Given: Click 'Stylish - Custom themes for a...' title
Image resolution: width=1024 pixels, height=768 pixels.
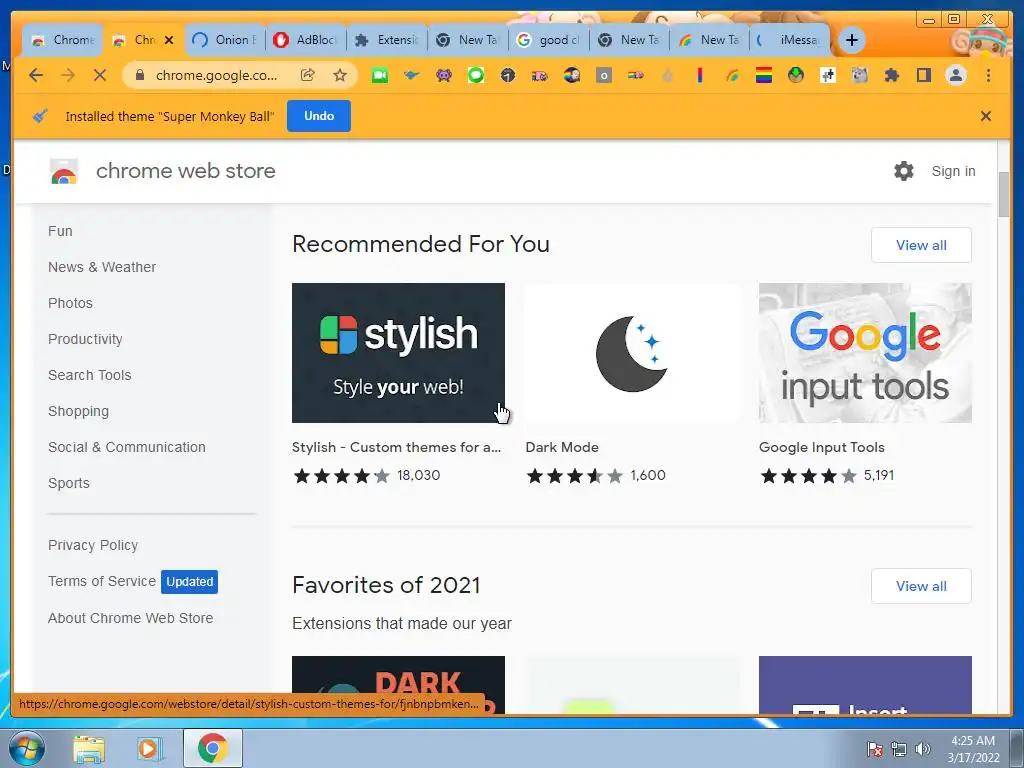Looking at the screenshot, I should tap(396, 447).
